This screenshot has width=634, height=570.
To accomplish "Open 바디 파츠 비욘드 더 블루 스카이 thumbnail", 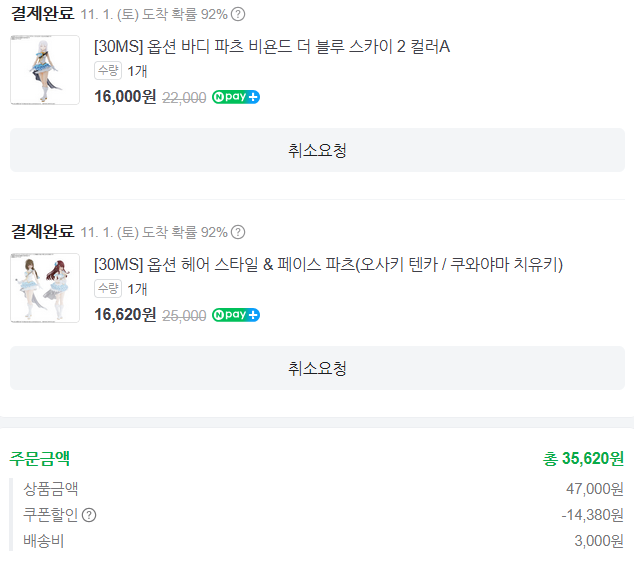I will 45,70.
